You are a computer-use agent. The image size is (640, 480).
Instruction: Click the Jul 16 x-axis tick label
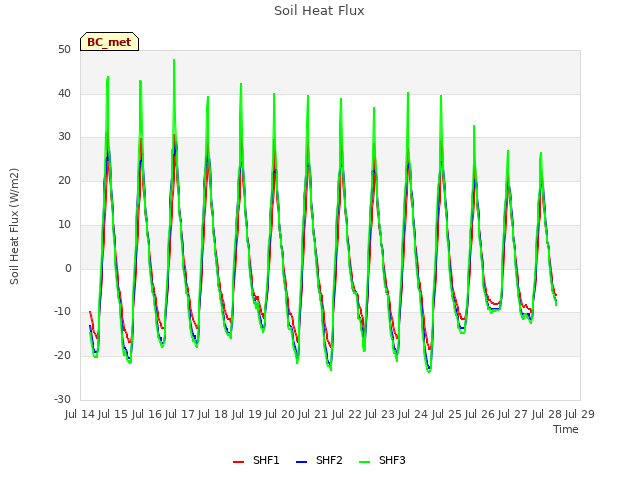pyautogui.click(x=147, y=414)
